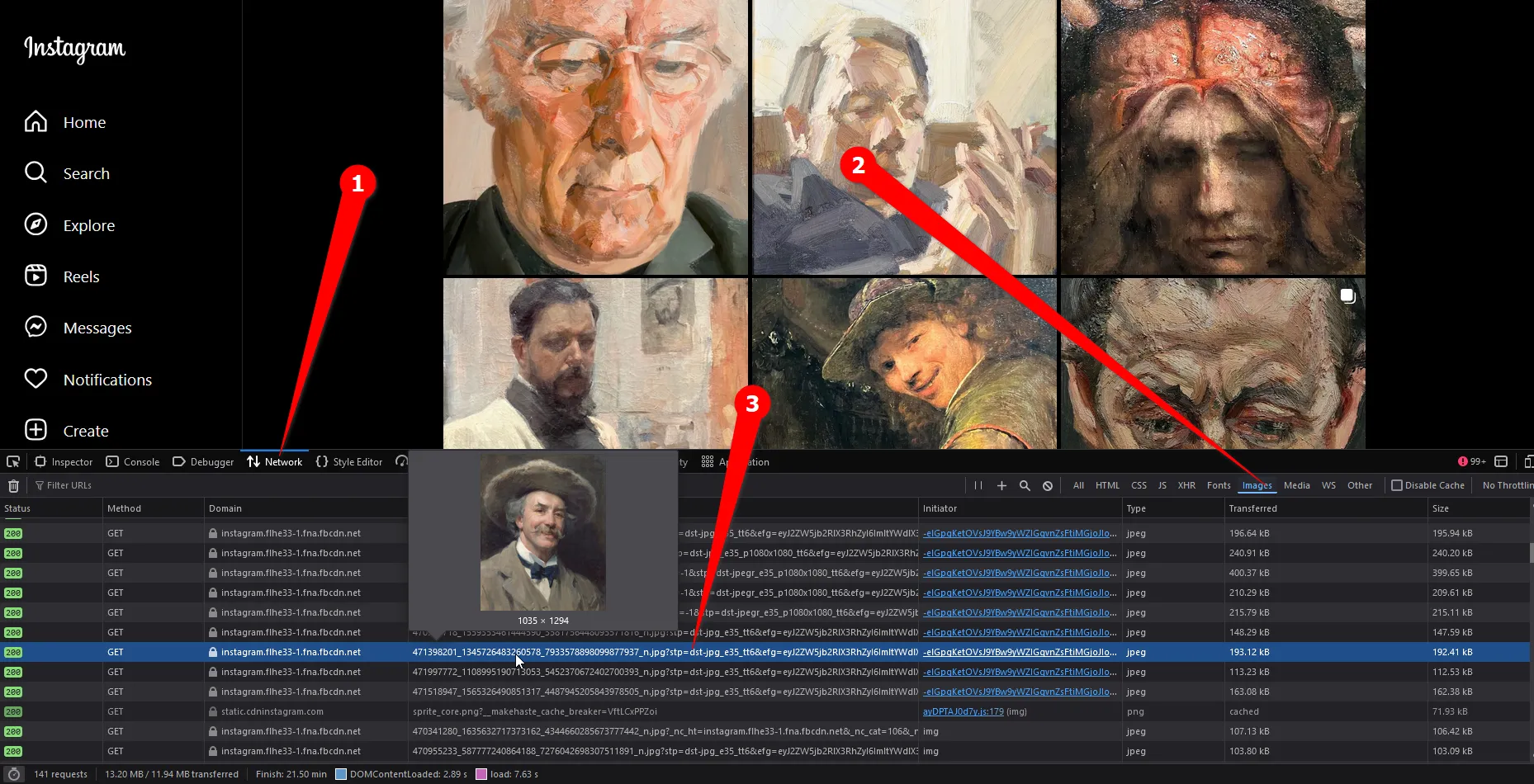Open Instagram Reels from the sidebar
Viewport: 1534px width, 784px height.
(x=81, y=276)
